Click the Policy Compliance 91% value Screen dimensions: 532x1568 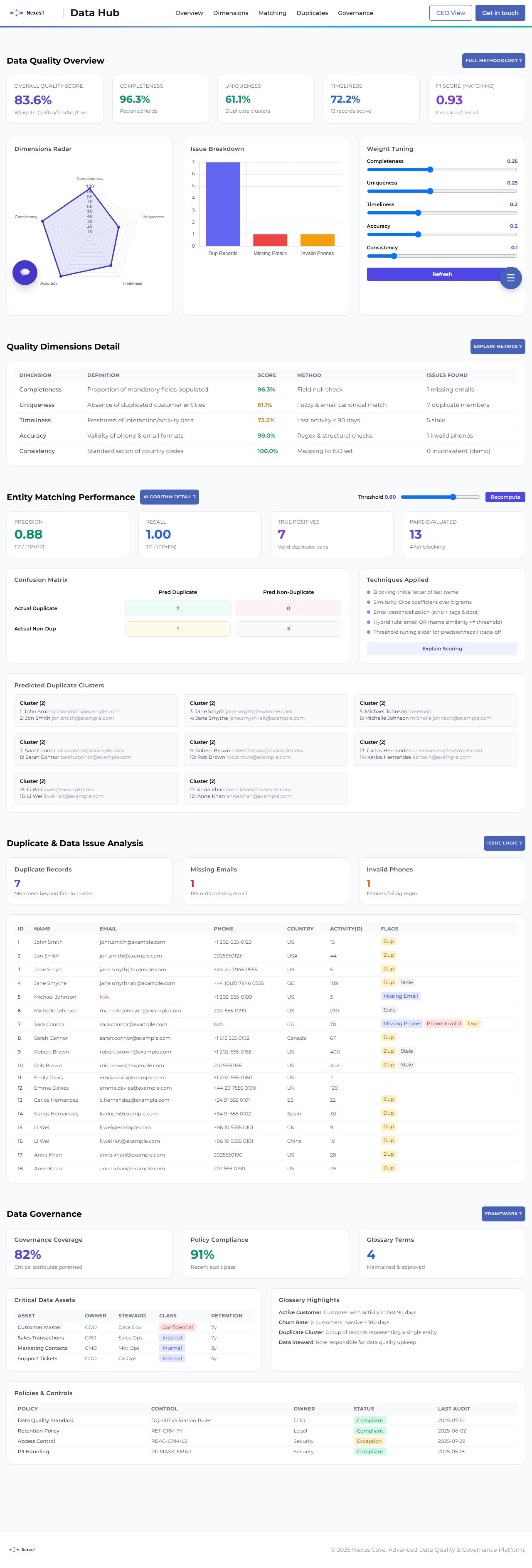(202, 1255)
